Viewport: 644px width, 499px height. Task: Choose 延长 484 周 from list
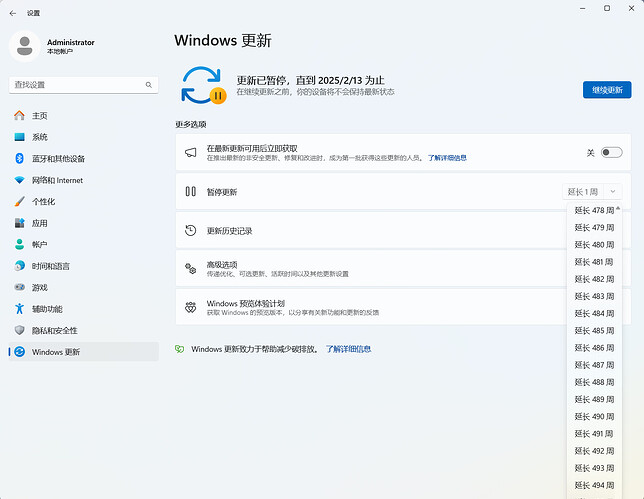click(x=594, y=314)
